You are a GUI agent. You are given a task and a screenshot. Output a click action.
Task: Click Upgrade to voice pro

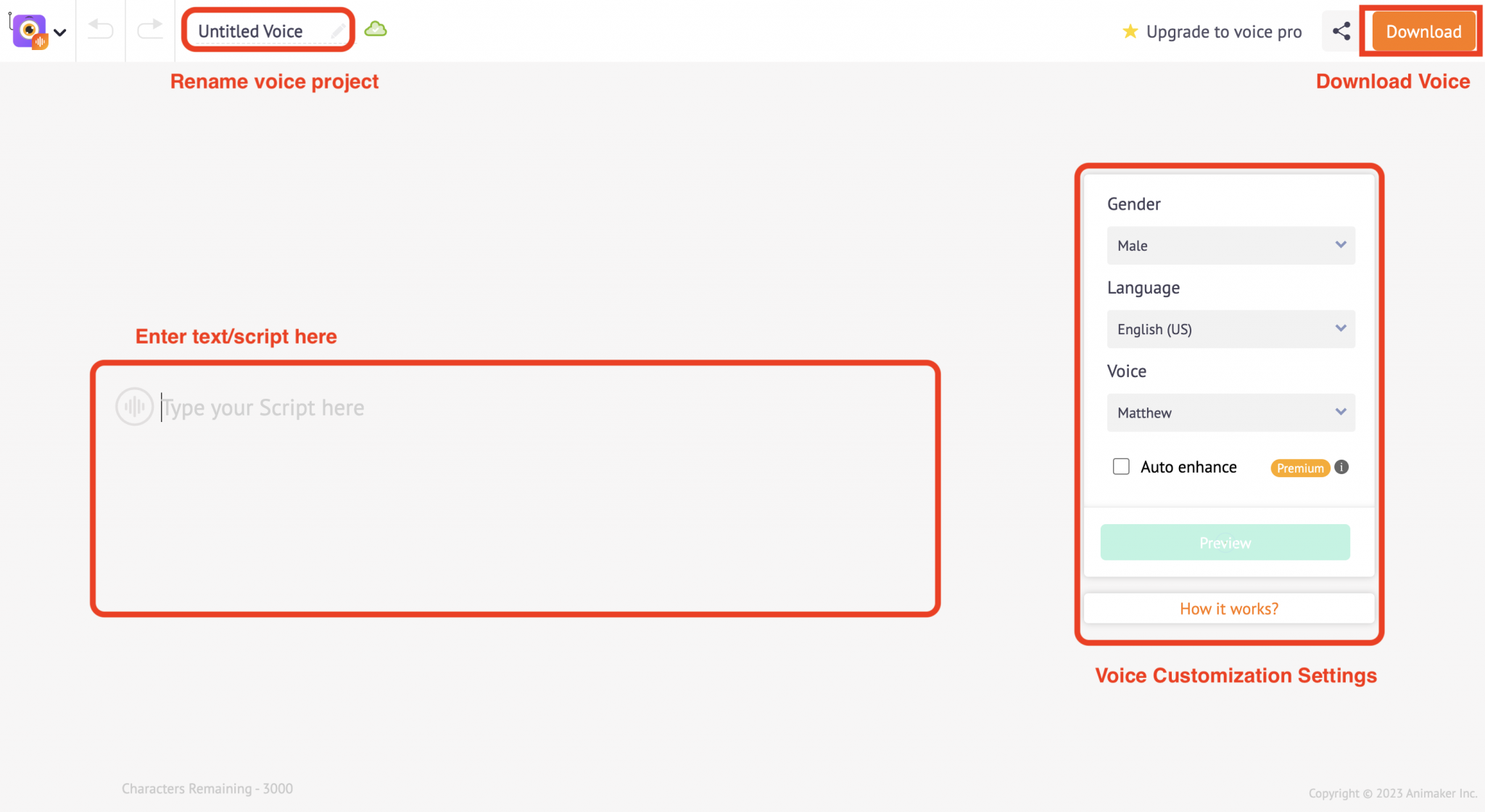pyautogui.click(x=1223, y=32)
